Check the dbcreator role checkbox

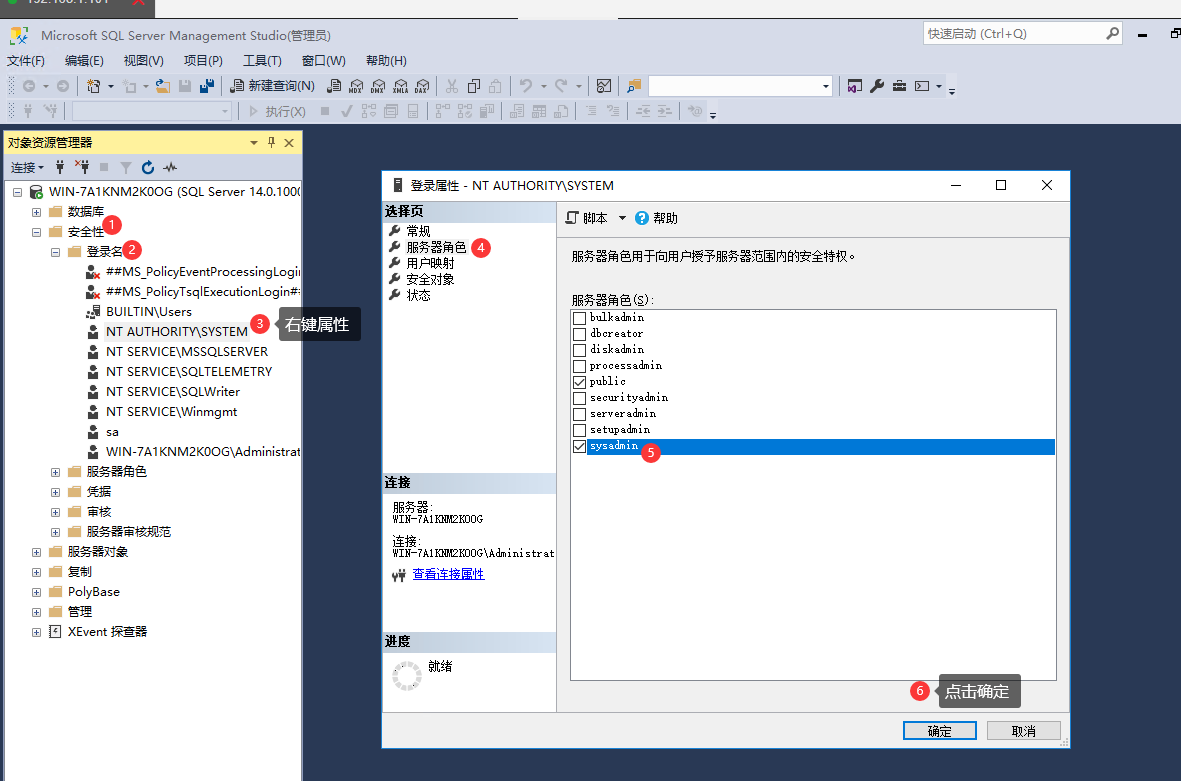click(579, 334)
